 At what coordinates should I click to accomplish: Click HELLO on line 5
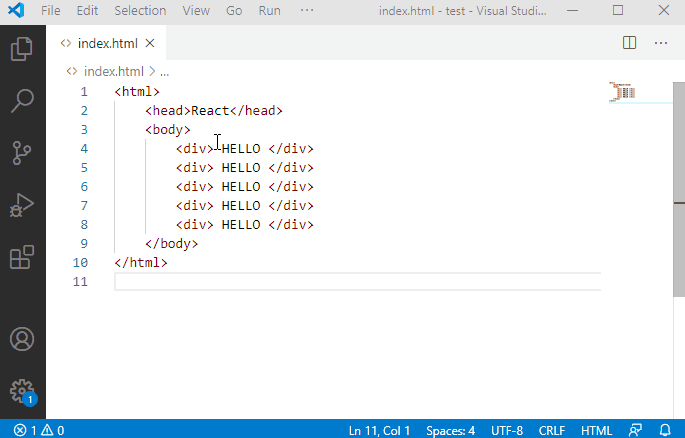tap(241, 168)
